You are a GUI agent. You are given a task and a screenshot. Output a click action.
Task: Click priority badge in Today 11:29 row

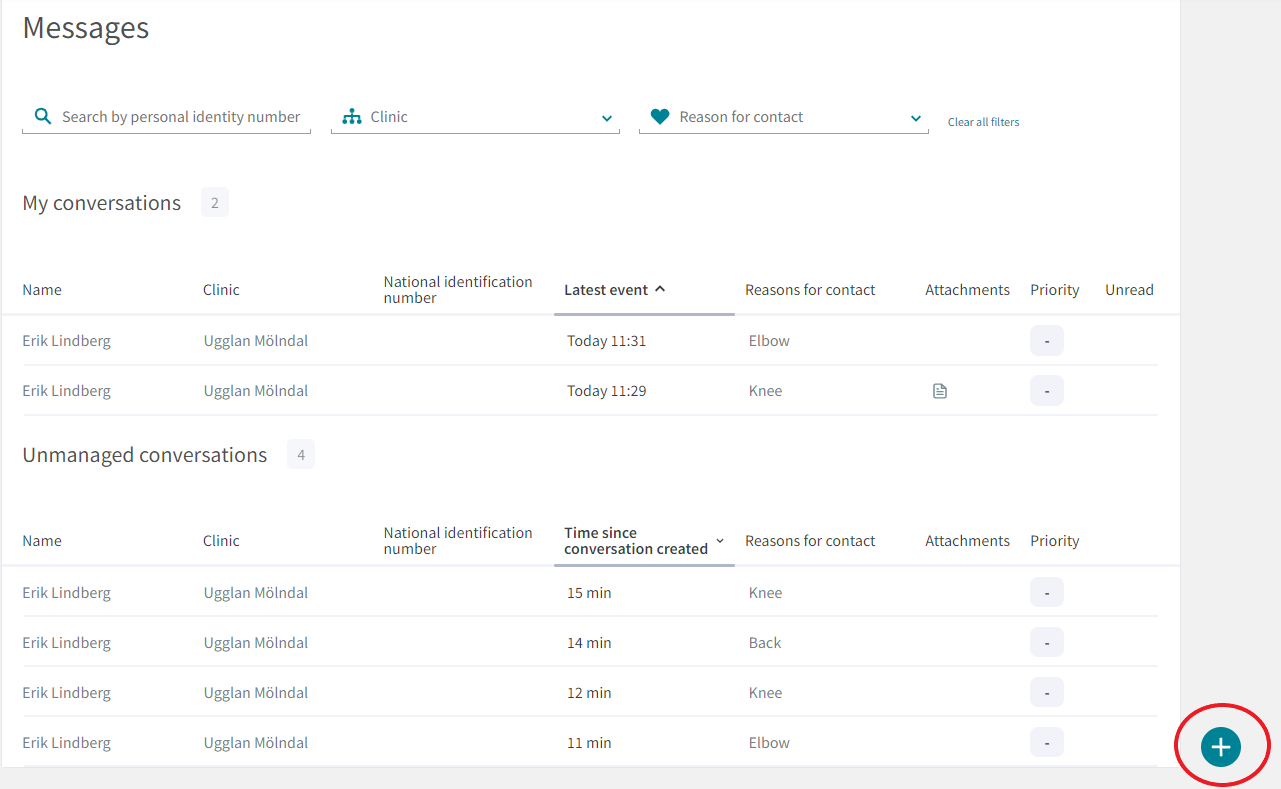[x=1047, y=391]
